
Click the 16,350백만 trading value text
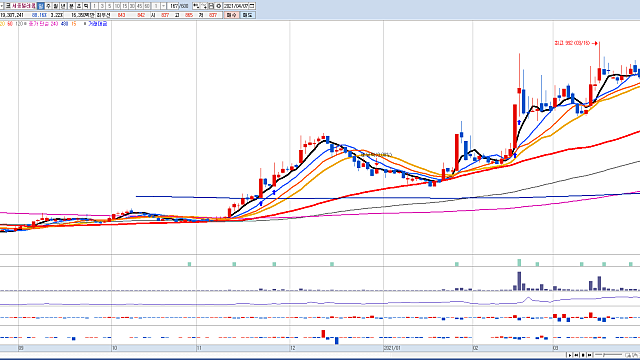pyautogui.click(x=83, y=15)
